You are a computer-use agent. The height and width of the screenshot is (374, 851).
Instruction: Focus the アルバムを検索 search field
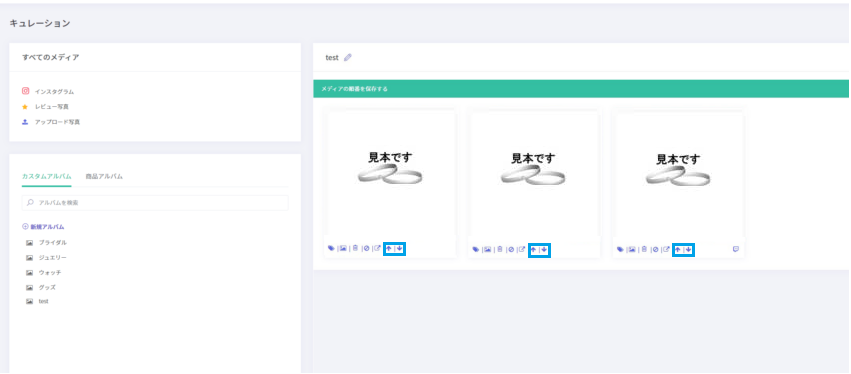(155, 202)
